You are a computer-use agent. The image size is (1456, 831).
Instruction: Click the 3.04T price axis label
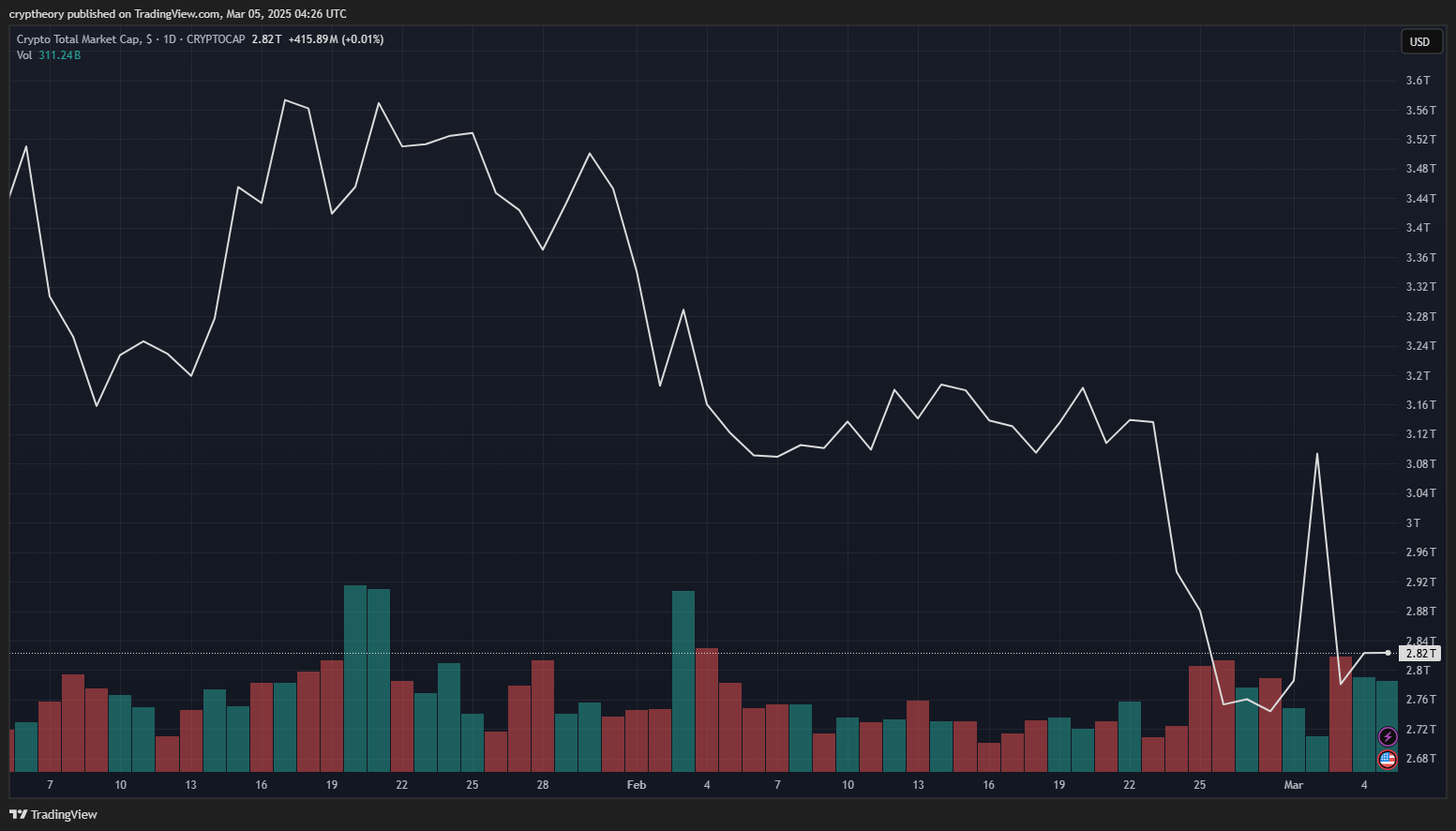tap(1420, 493)
